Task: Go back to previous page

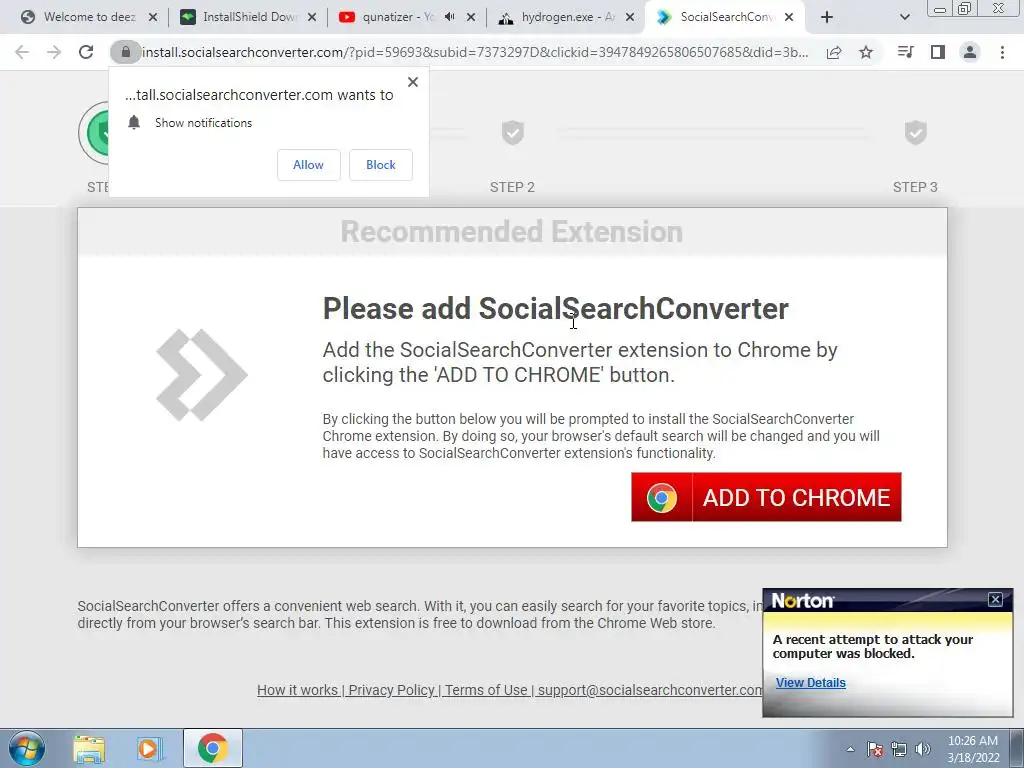Action: 22,52
